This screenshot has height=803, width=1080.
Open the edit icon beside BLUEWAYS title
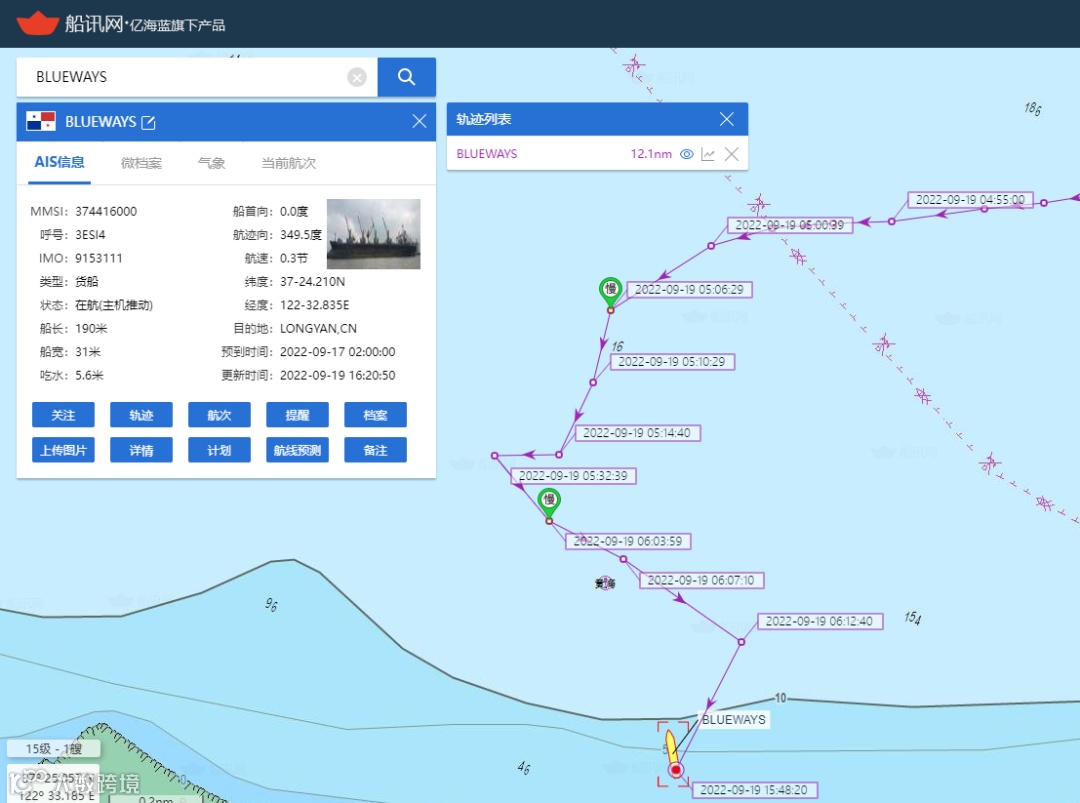(x=148, y=123)
